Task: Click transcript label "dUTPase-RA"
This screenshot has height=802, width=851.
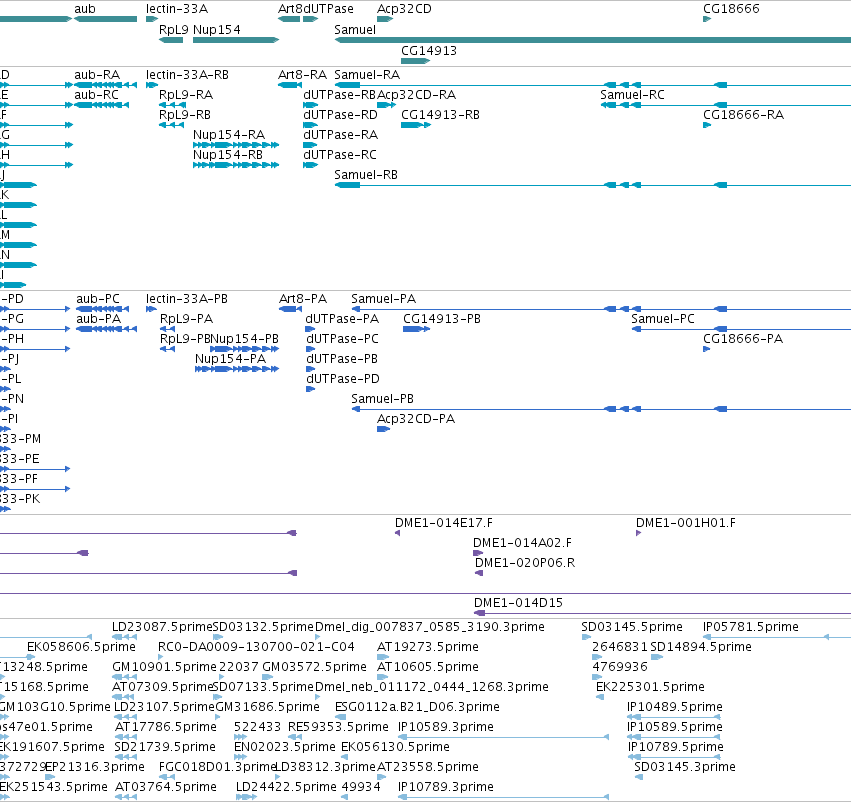Action: [340, 135]
